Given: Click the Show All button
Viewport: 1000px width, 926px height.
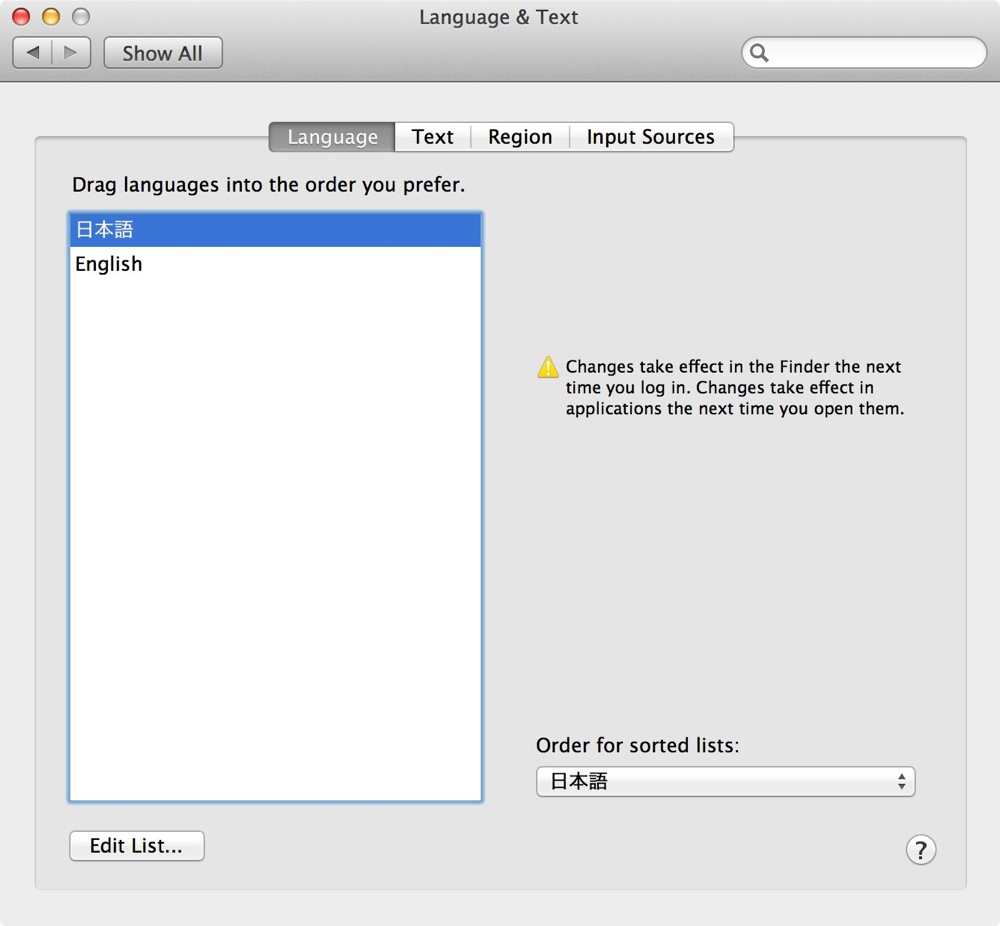Looking at the screenshot, I should (x=163, y=53).
